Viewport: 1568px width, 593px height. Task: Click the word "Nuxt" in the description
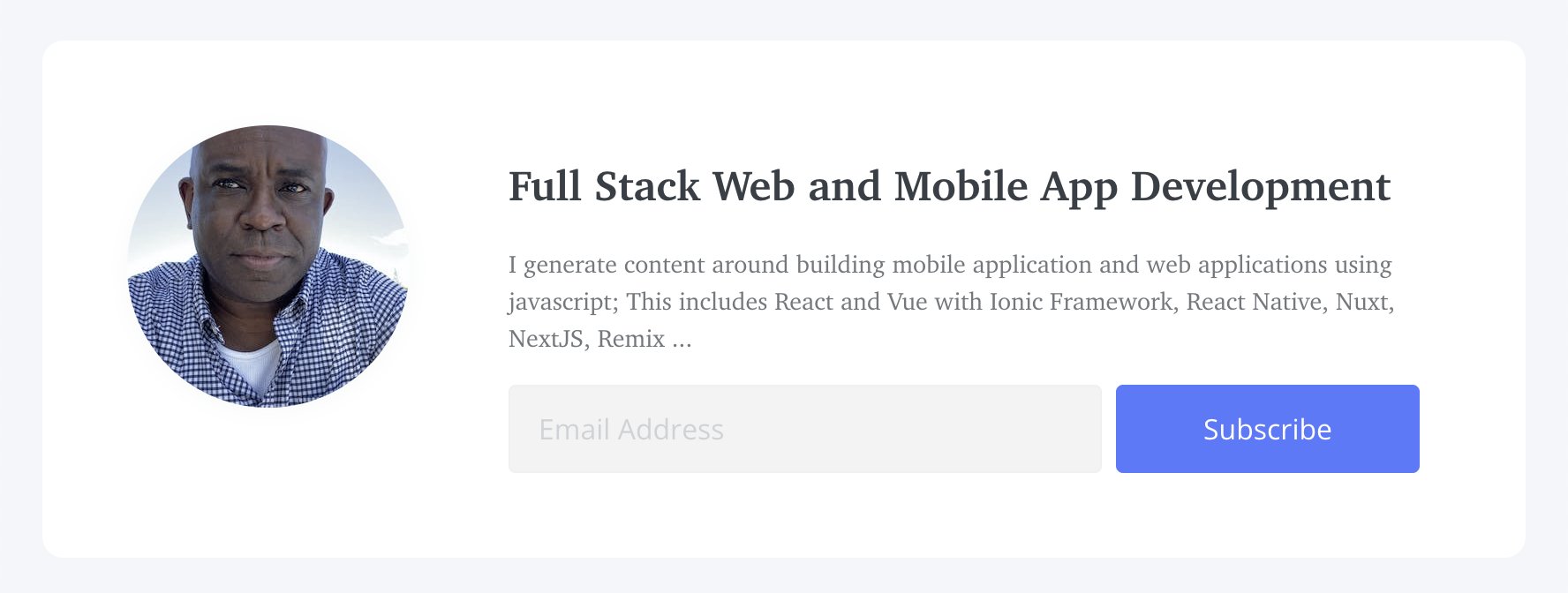(1362, 302)
